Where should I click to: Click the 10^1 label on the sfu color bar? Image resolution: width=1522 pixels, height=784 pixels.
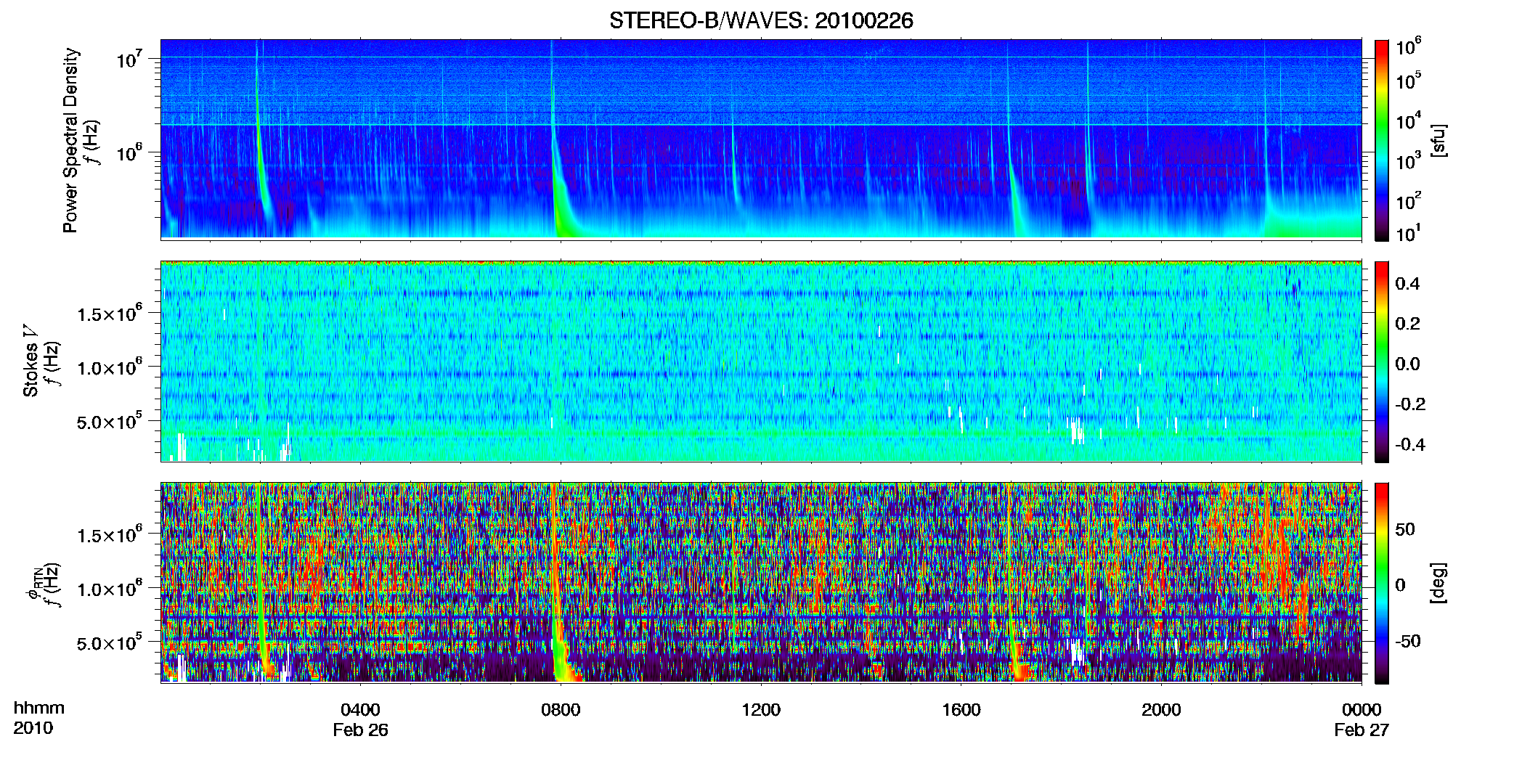[x=1408, y=234]
